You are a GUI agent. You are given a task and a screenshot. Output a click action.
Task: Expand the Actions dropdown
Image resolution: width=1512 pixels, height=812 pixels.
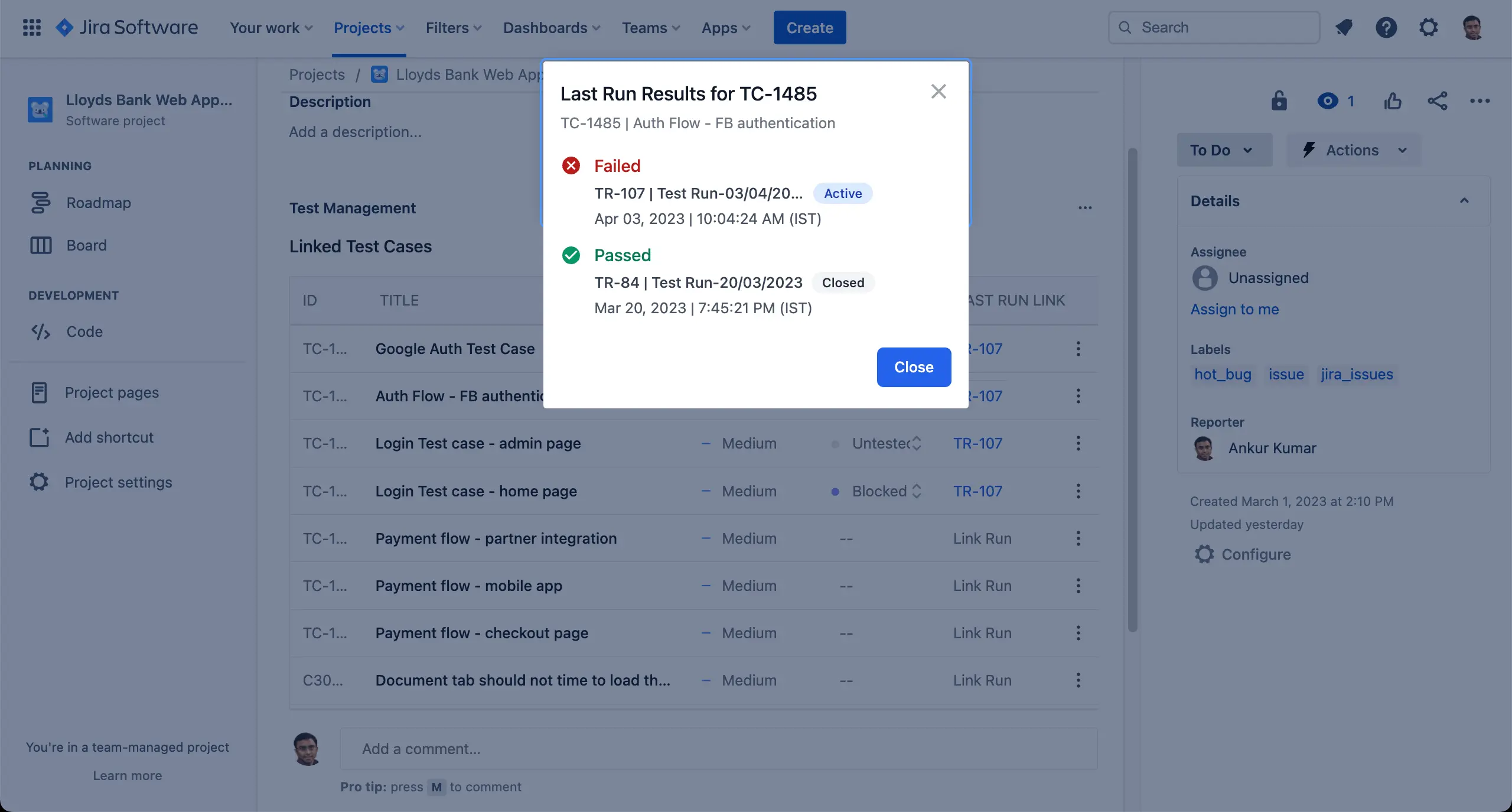coord(1354,150)
